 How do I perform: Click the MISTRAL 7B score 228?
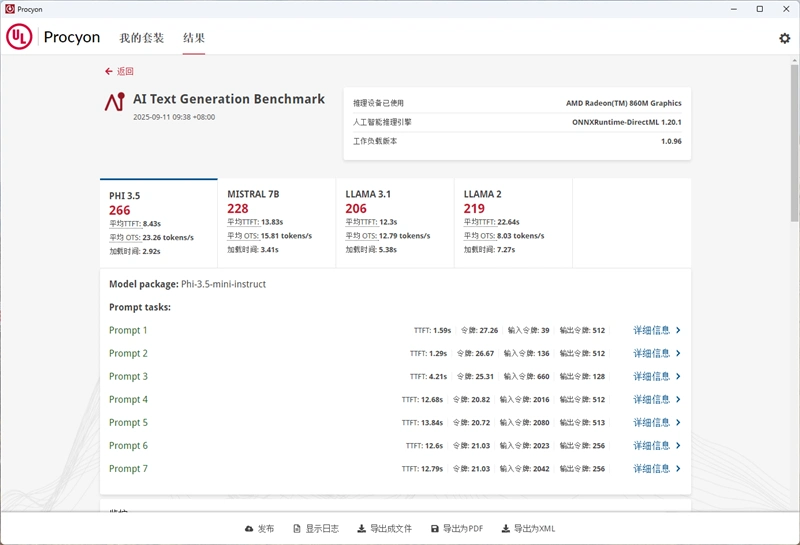coord(238,209)
